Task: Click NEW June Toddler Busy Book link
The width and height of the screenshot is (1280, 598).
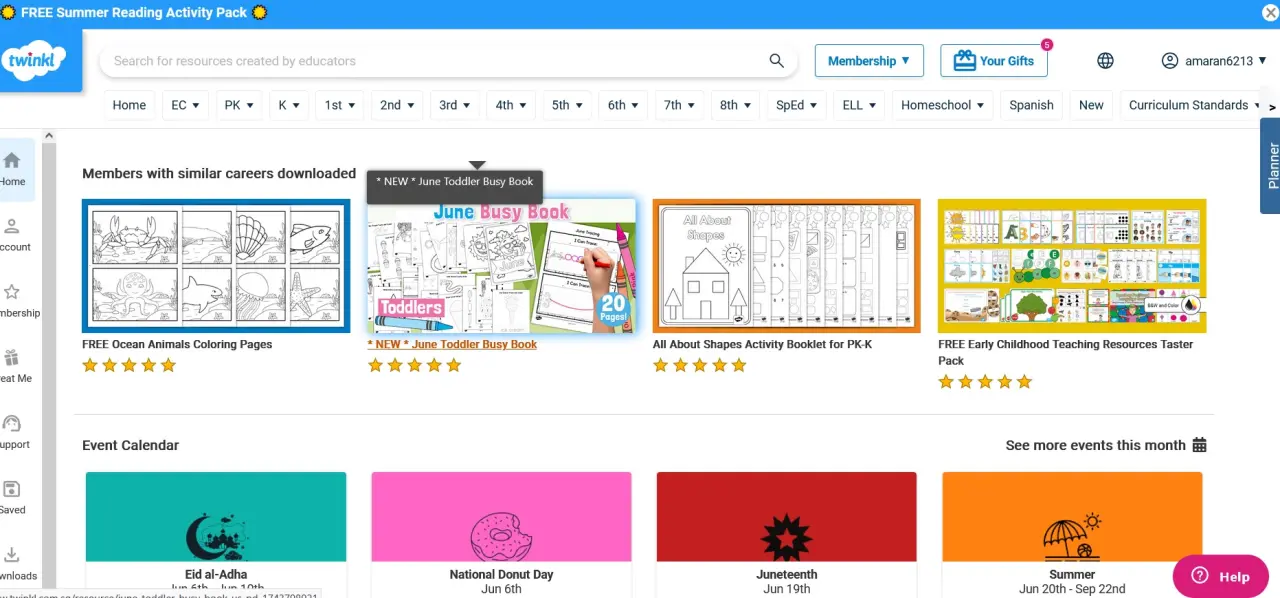Action: [452, 344]
